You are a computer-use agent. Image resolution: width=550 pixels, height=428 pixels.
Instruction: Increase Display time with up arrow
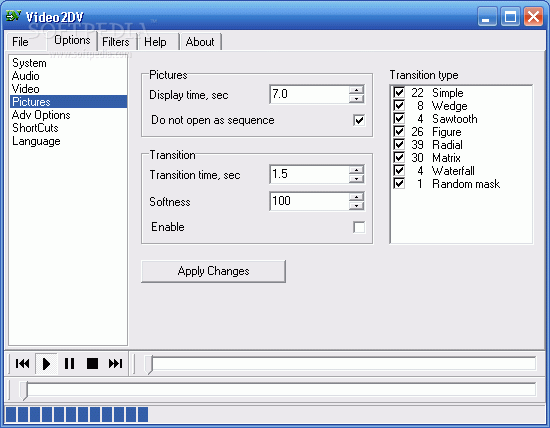tap(356, 90)
